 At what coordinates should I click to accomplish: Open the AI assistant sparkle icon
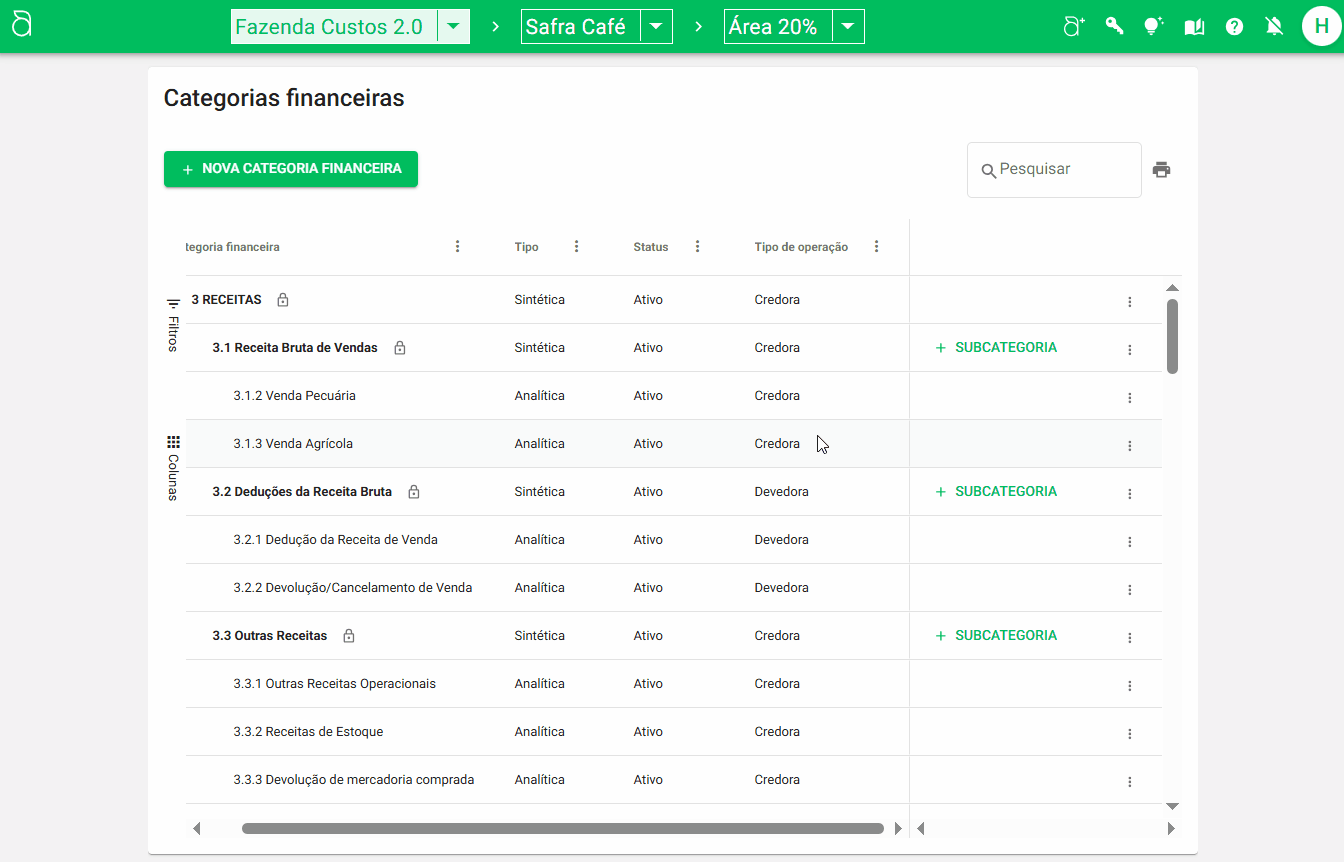coord(1074,27)
